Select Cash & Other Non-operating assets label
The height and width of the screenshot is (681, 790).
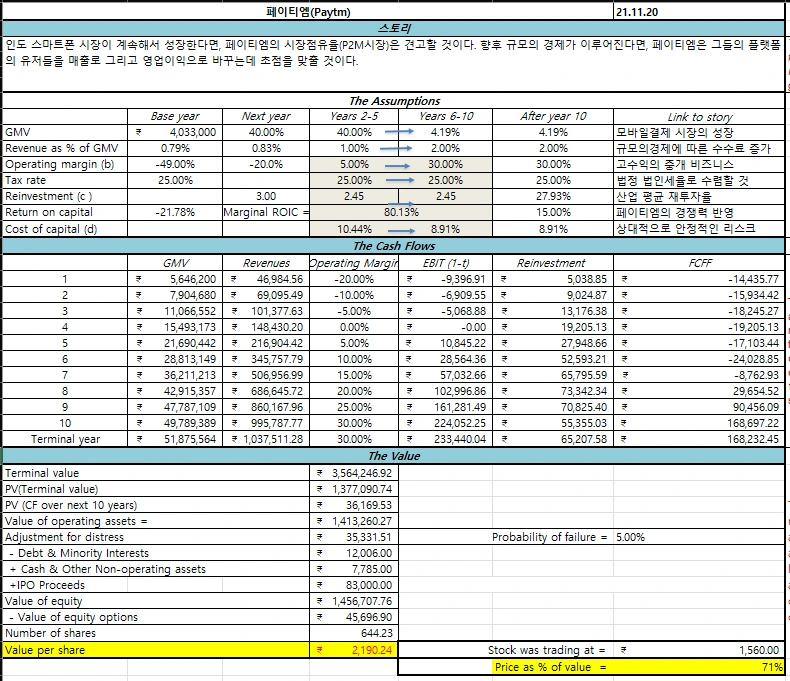156,569
